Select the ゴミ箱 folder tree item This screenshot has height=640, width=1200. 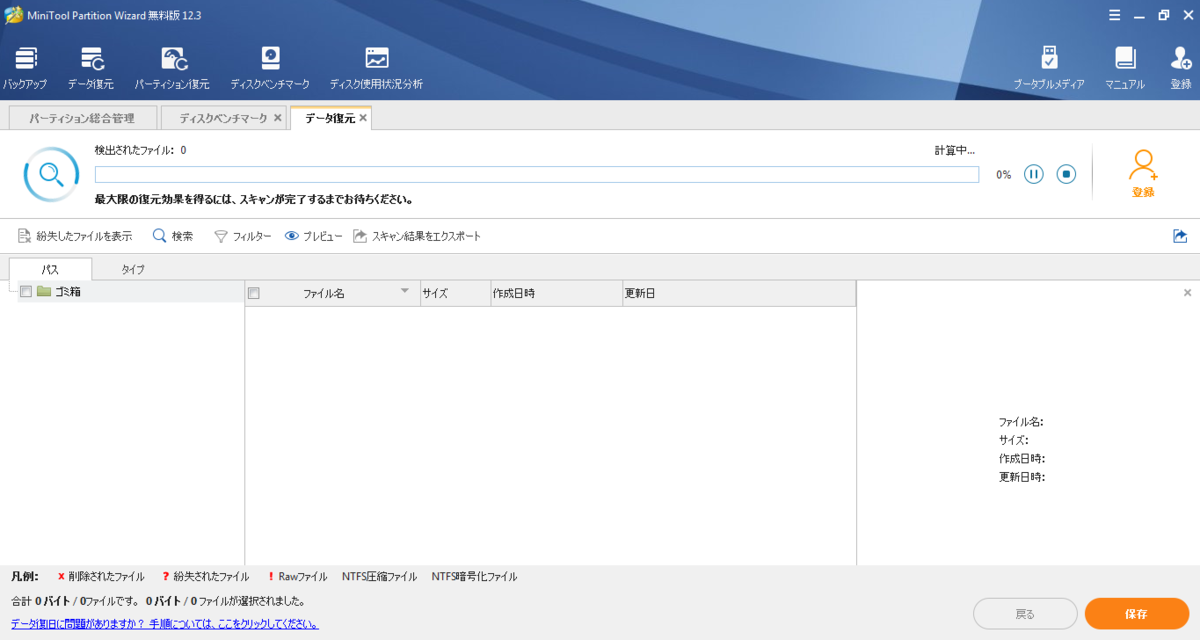tap(68, 291)
